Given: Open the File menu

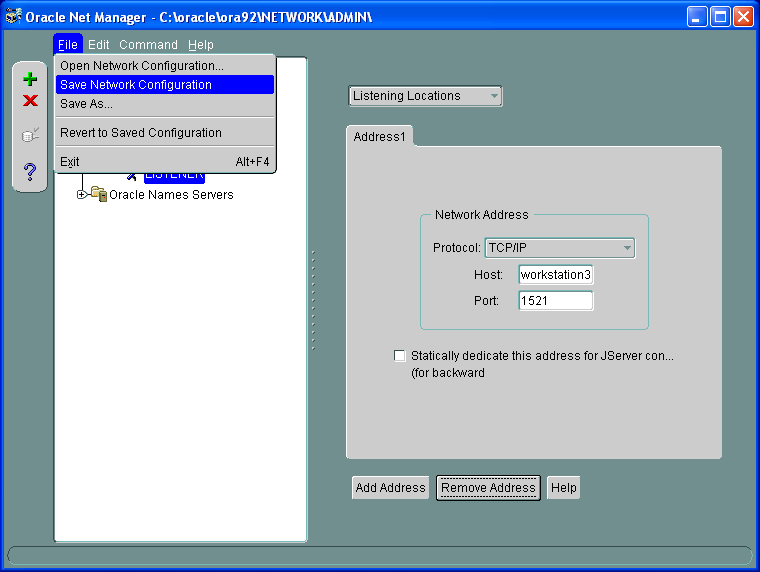Looking at the screenshot, I should click(x=68, y=45).
